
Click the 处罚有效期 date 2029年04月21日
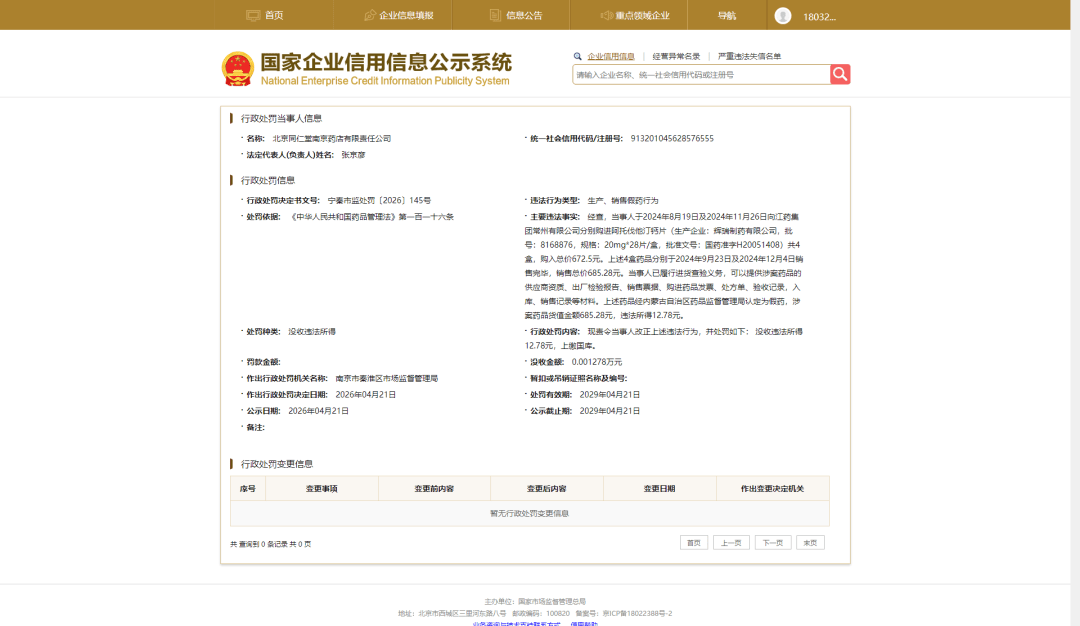click(610, 395)
